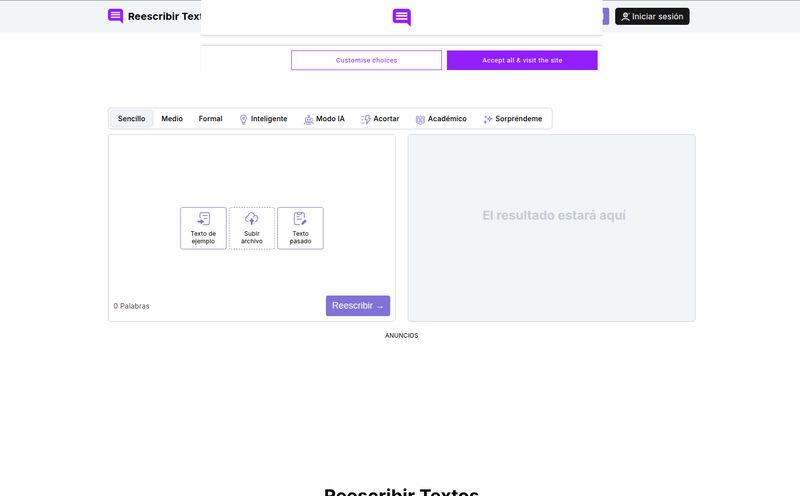Click the user icon in Iniciar sesión
The height and width of the screenshot is (496, 800).
coord(625,16)
